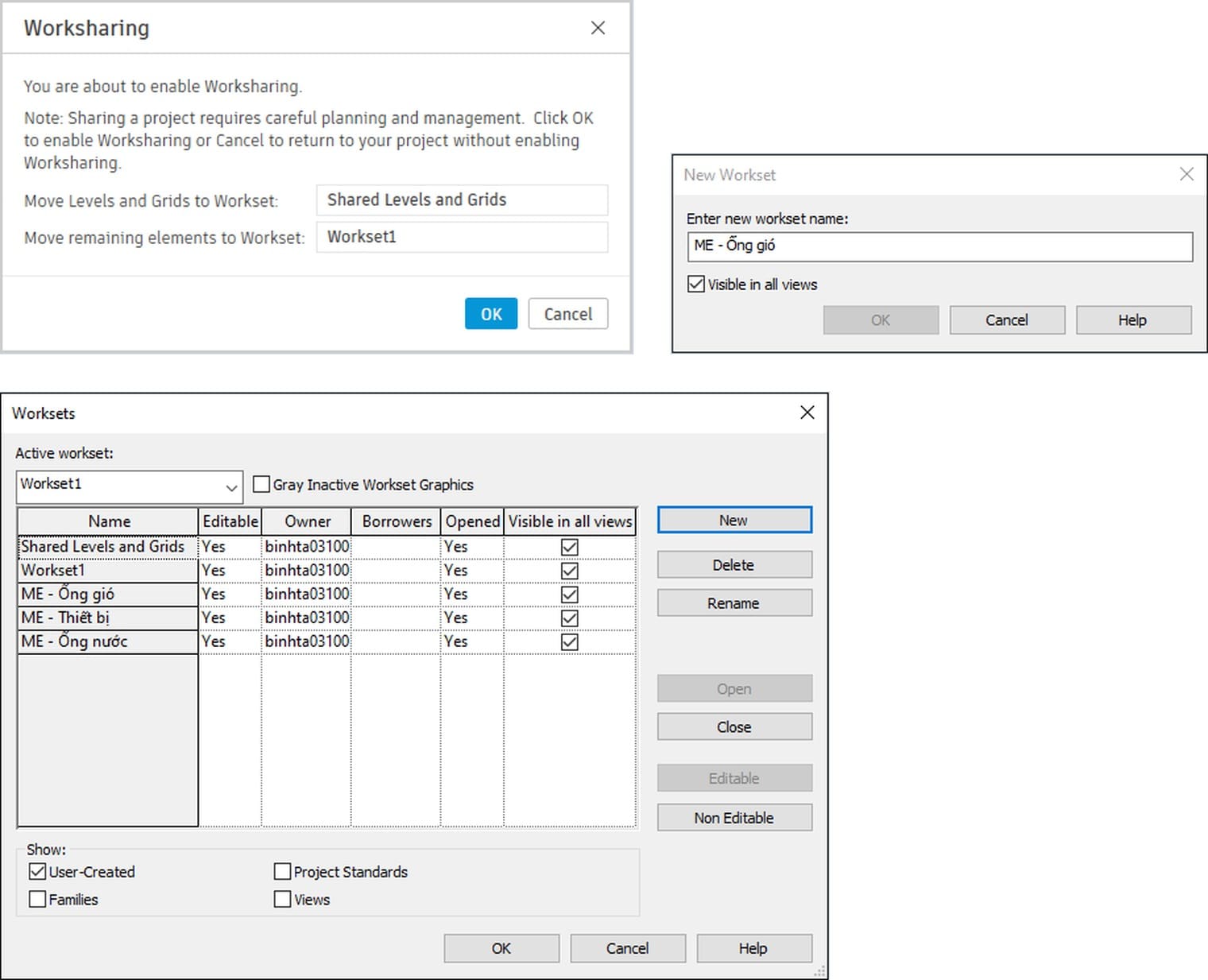Click the Rename workset button

pyautogui.click(x=734, y=603)
